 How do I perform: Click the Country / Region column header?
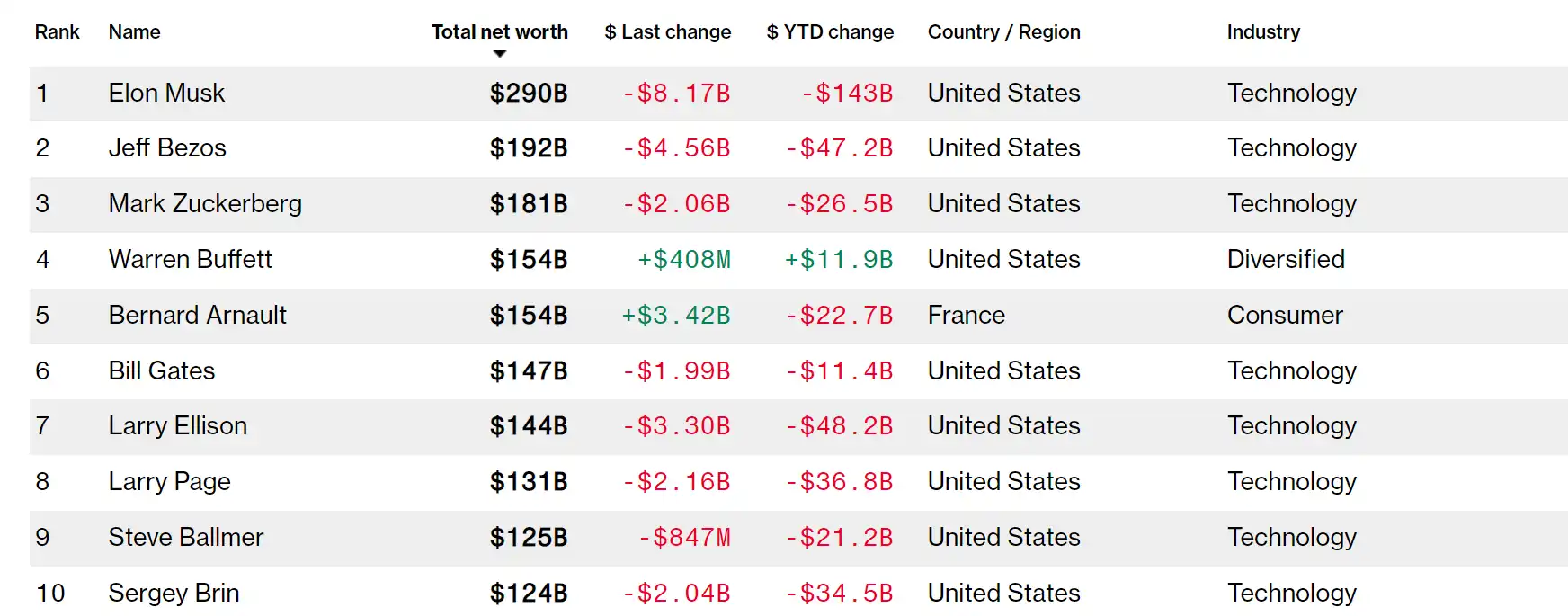click(x=1003, y=32)
